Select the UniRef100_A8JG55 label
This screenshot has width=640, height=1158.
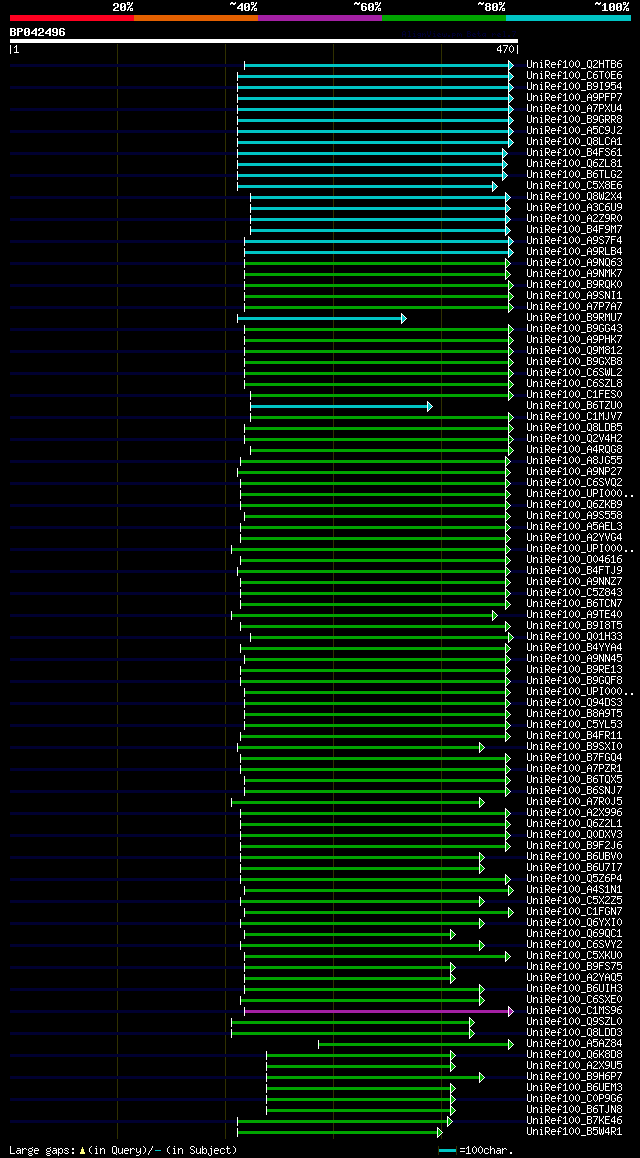pos(574,461)
